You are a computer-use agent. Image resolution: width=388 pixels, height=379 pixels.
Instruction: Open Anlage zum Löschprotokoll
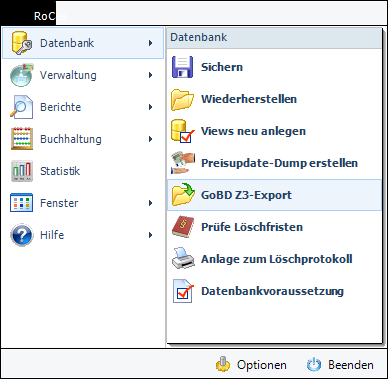point(274,259)
